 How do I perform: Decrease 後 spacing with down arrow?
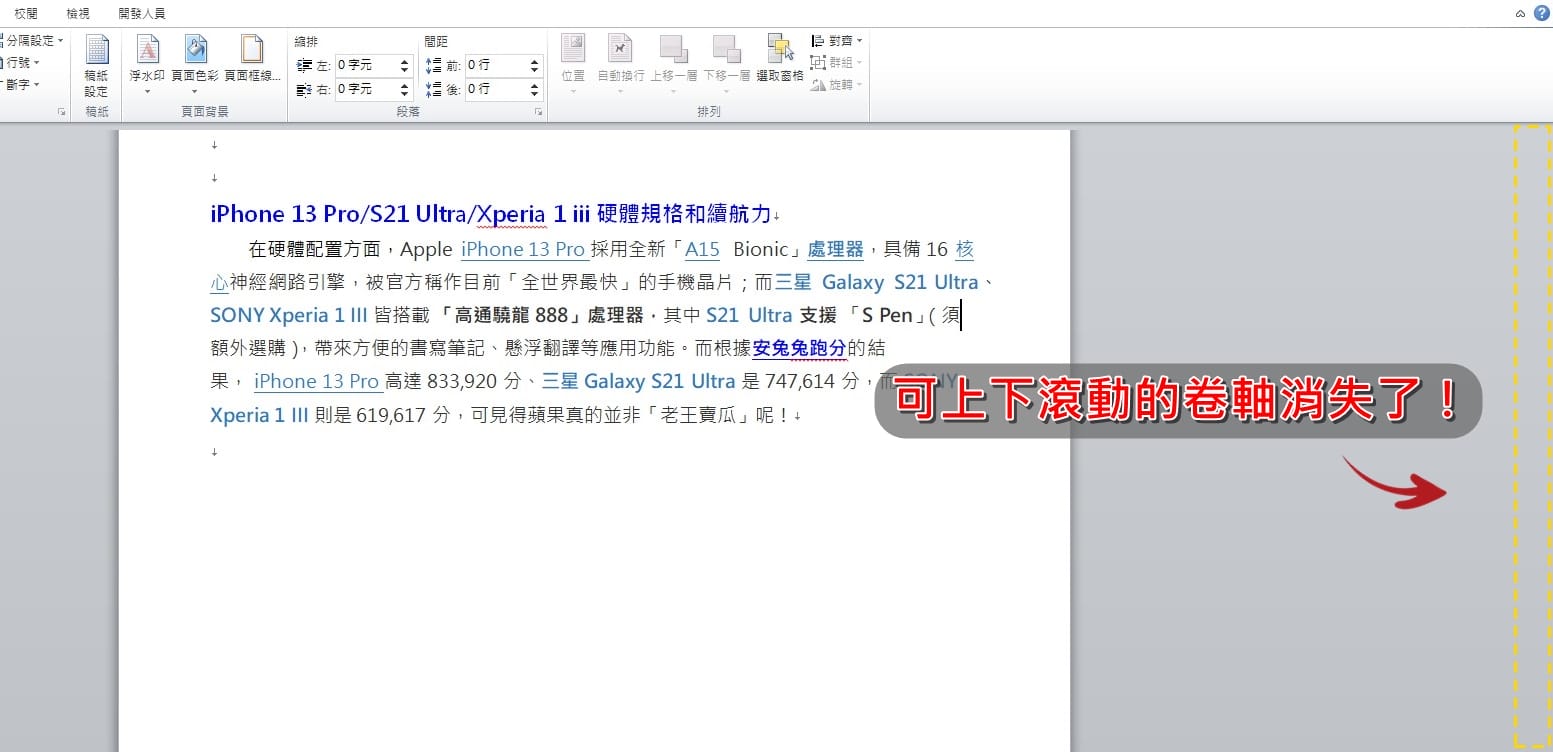(x=535, y=94)
